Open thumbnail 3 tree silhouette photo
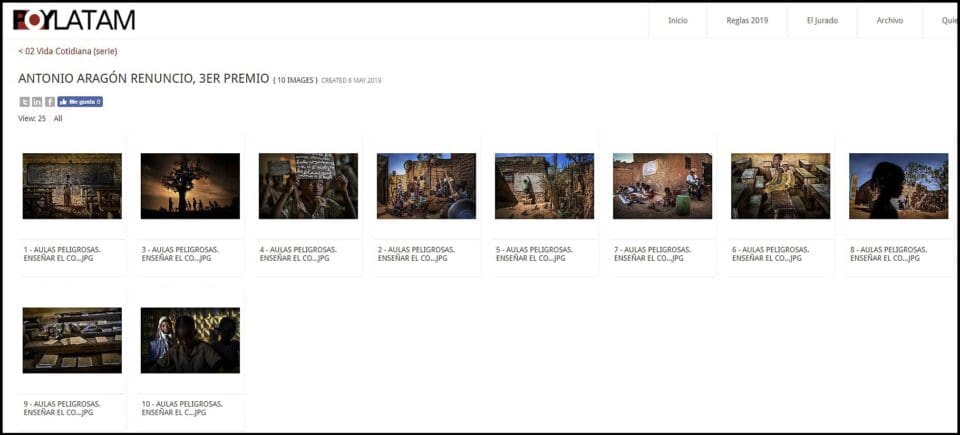Viewport: 960px width, 435px height. click(190, 186)
